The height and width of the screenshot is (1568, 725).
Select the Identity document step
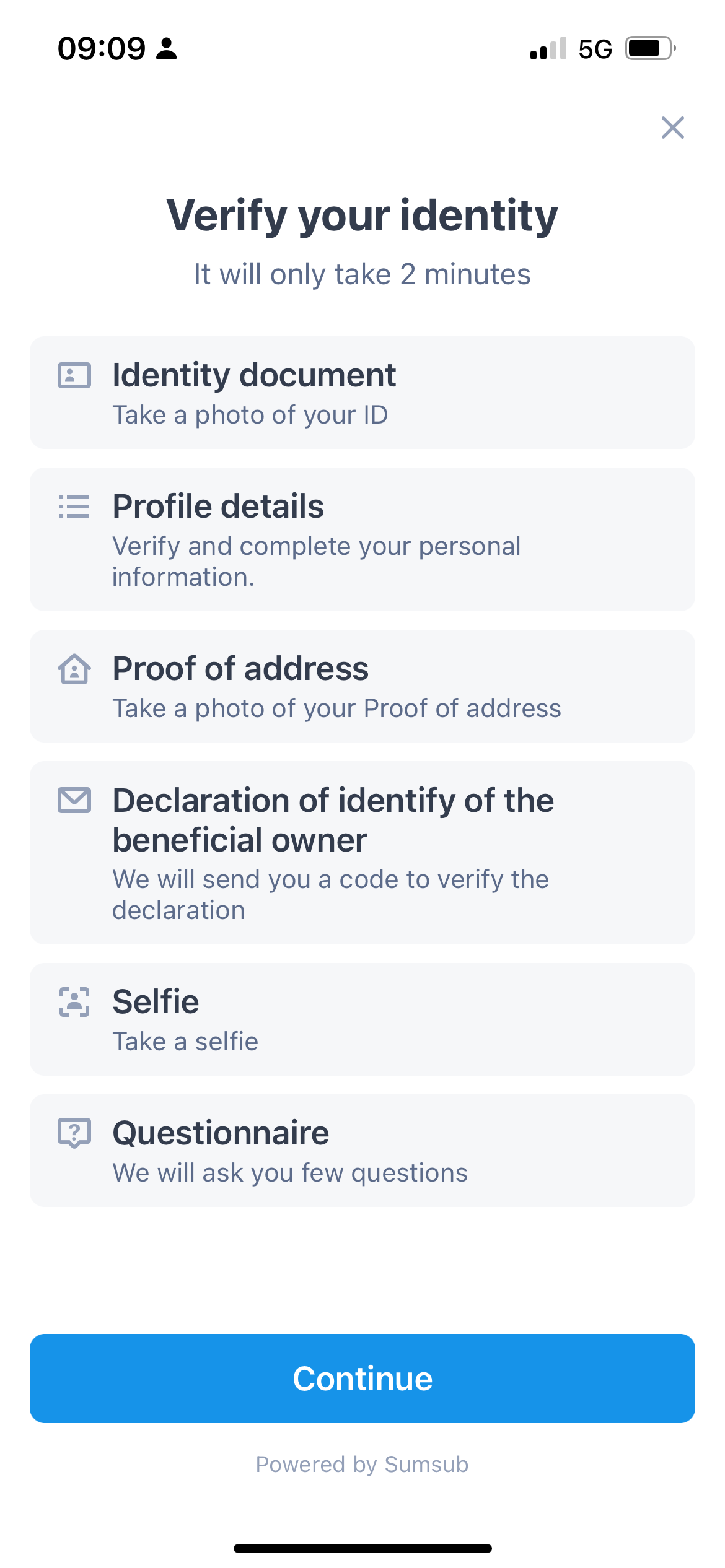[254, 375]
